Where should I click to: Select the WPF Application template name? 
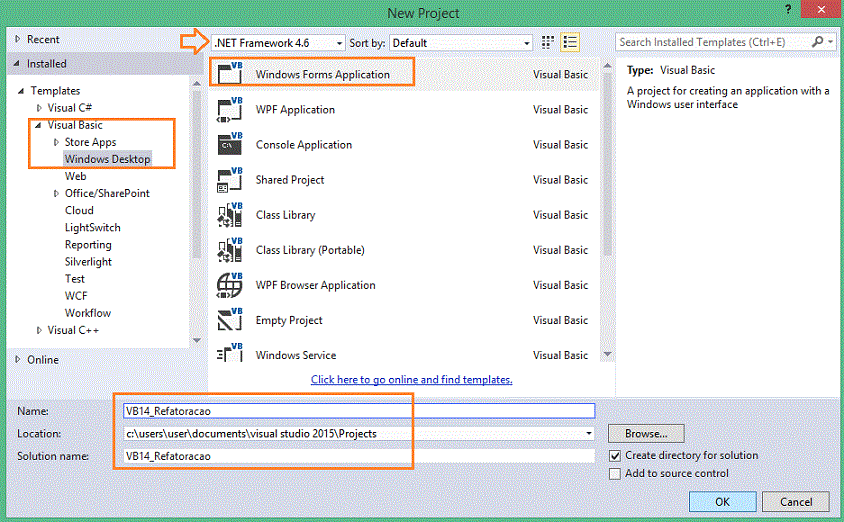click(x=295, y=110)
